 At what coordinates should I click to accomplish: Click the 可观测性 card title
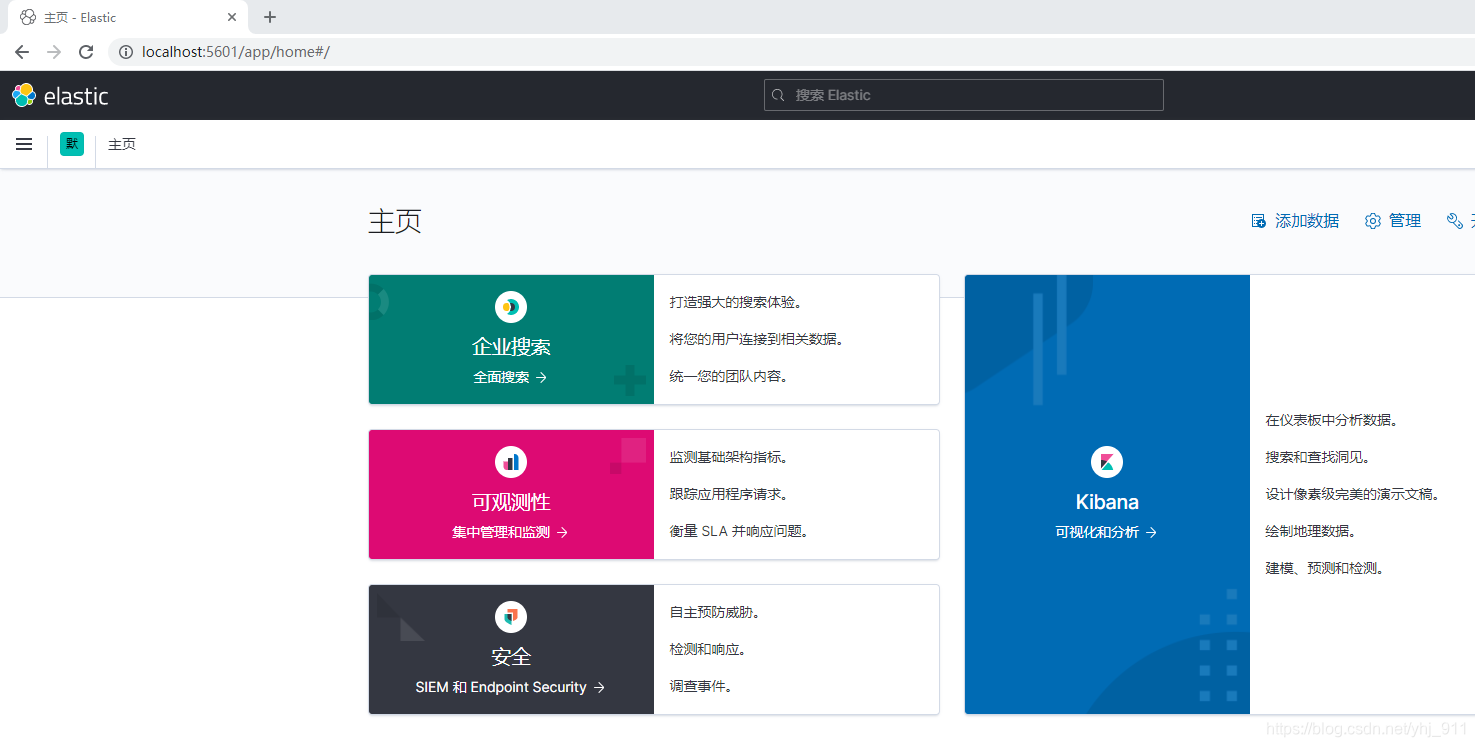511,502
